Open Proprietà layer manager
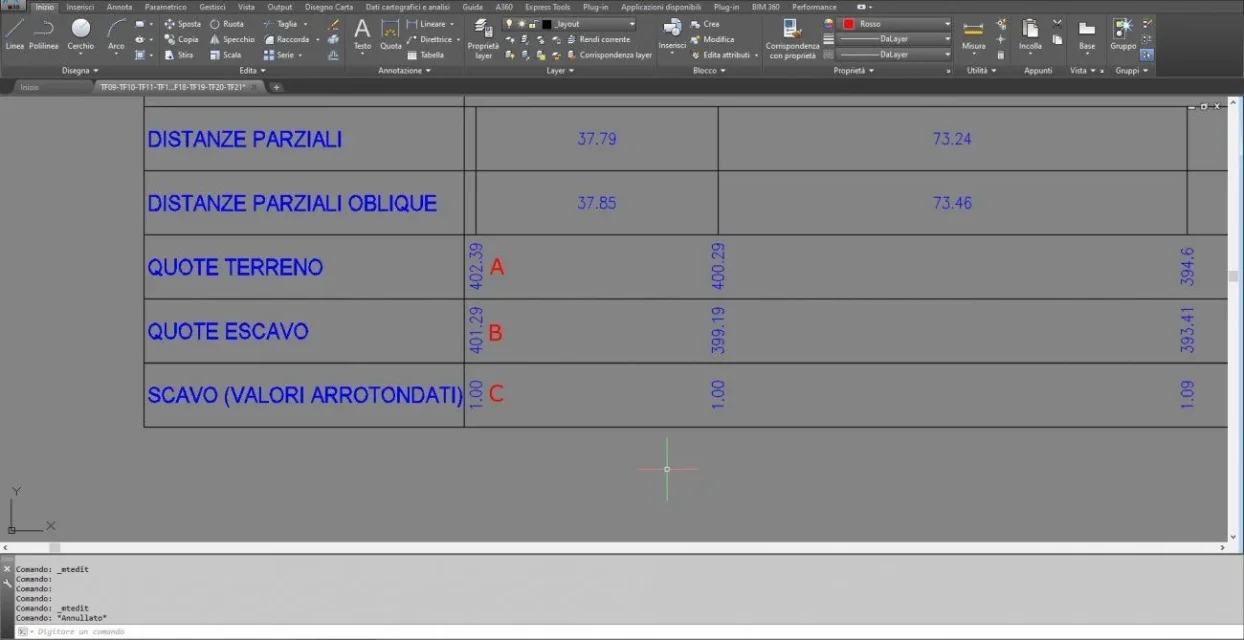The width and height of the screenshot is (1244, 640). pyautogui.click(x=483, y=40)
